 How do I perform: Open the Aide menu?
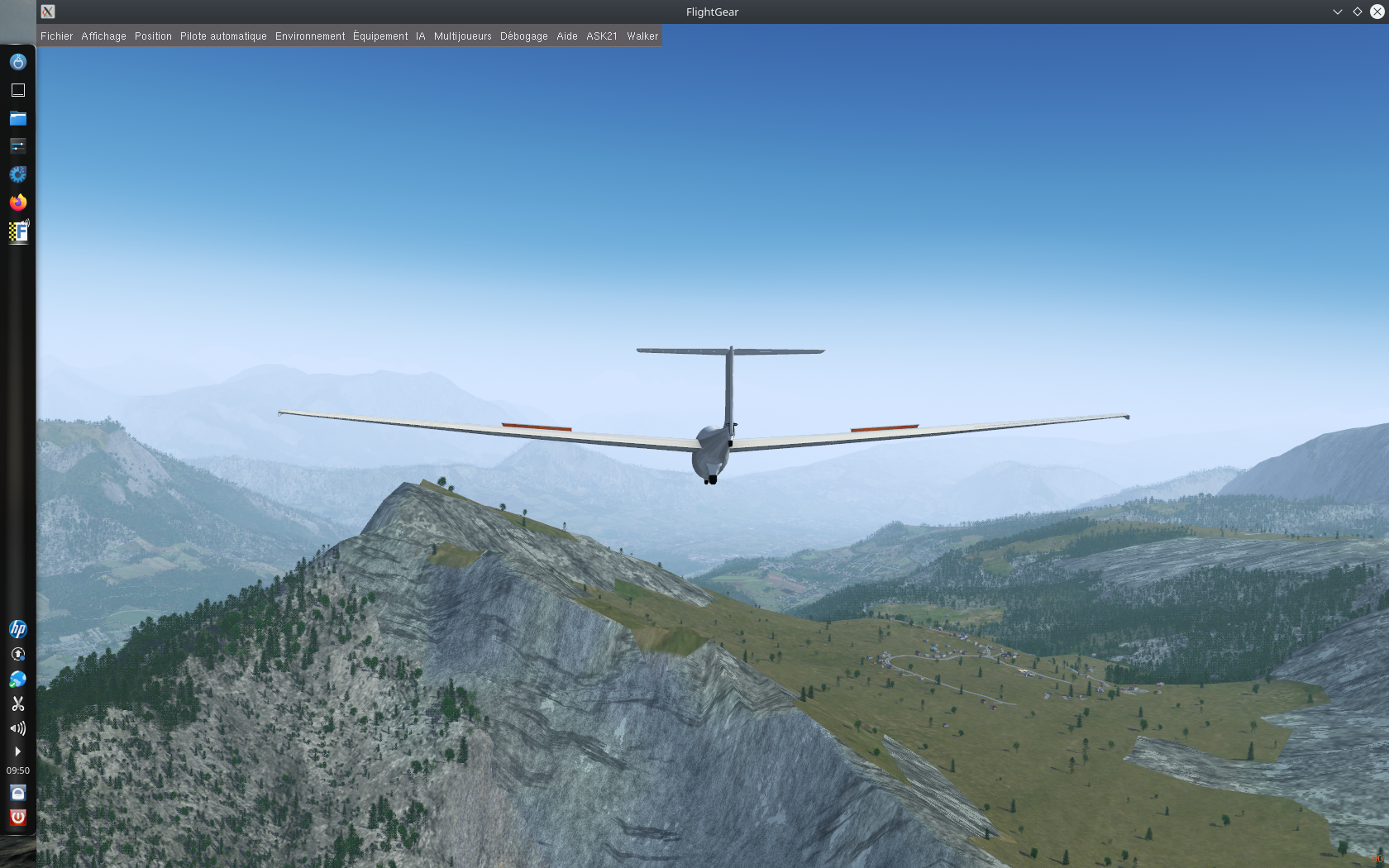pyautogui.click(x=566, y=36)
